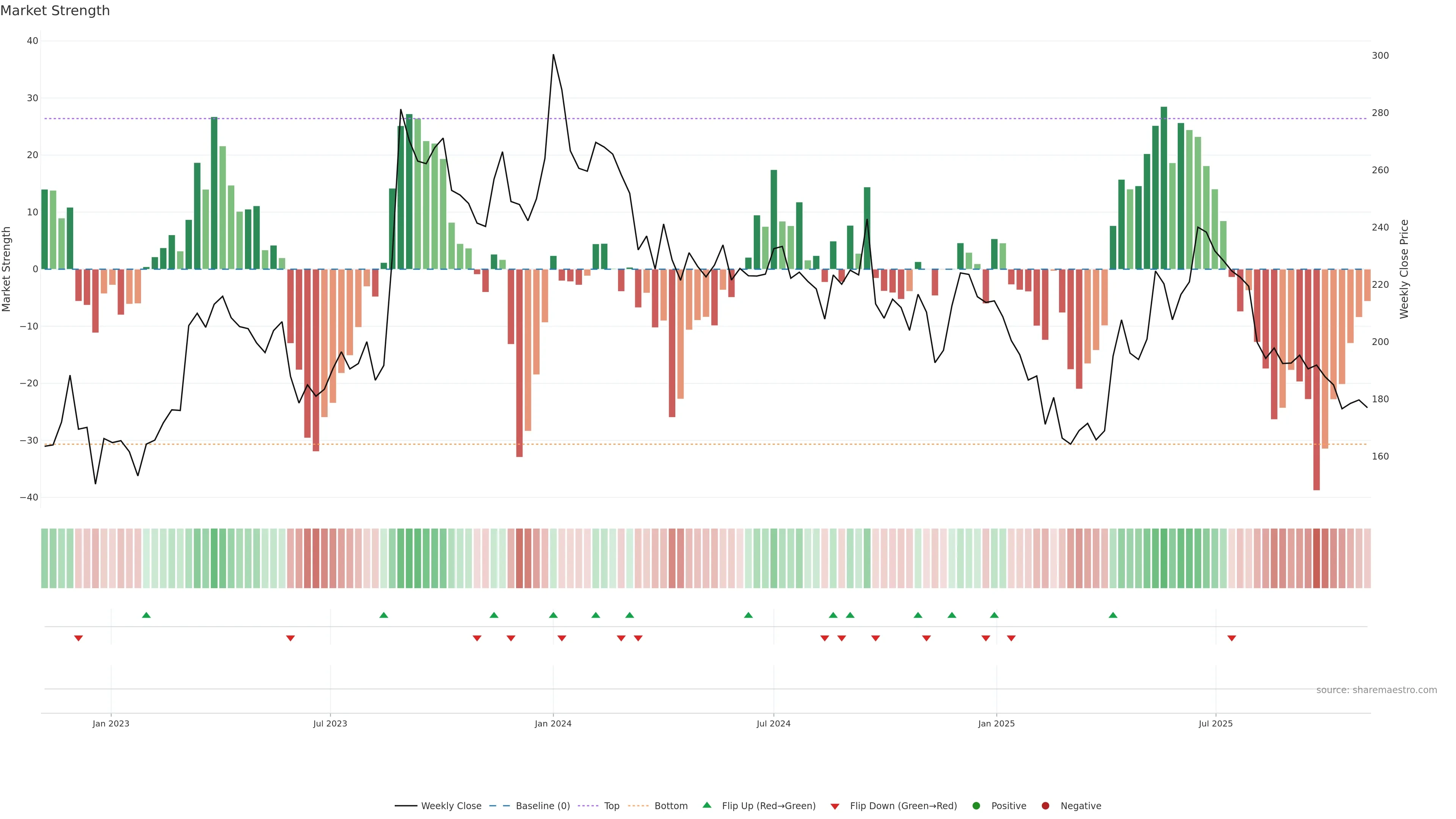Viewport: 1456px width, 819px height.
Task: Click the Weekly Close Price axis title
Action: pos(1404,269)
